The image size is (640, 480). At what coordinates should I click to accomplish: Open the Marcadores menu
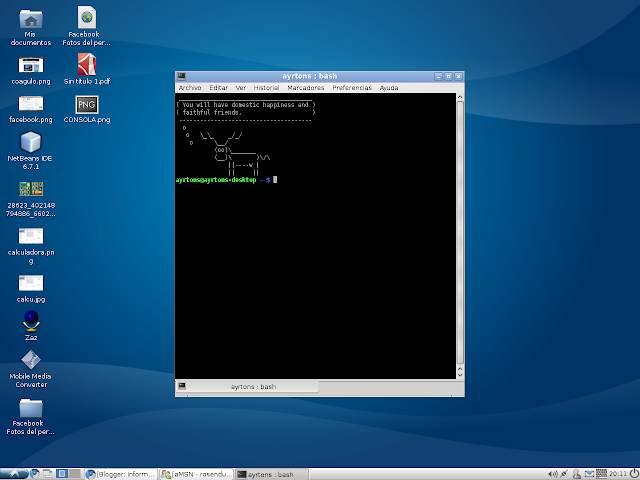[x=306, y=88]
